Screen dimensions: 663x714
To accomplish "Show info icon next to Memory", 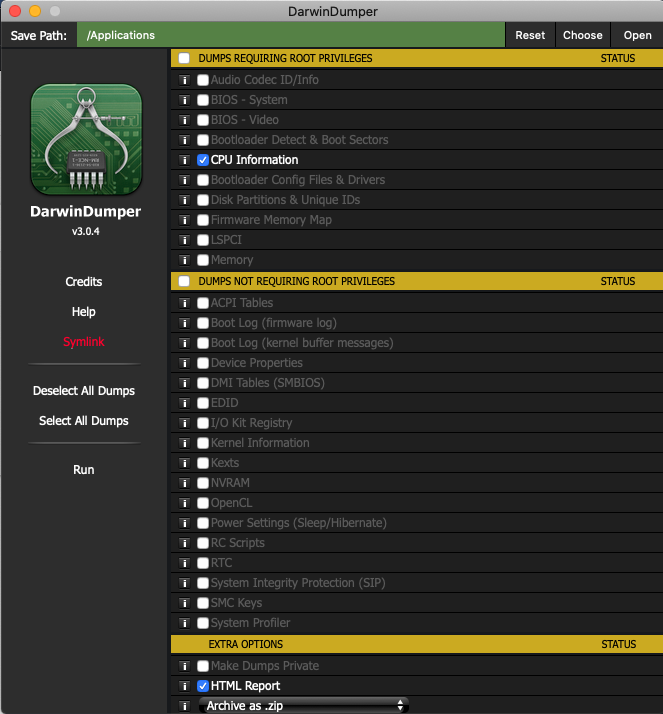I will [x=184, y=260].
